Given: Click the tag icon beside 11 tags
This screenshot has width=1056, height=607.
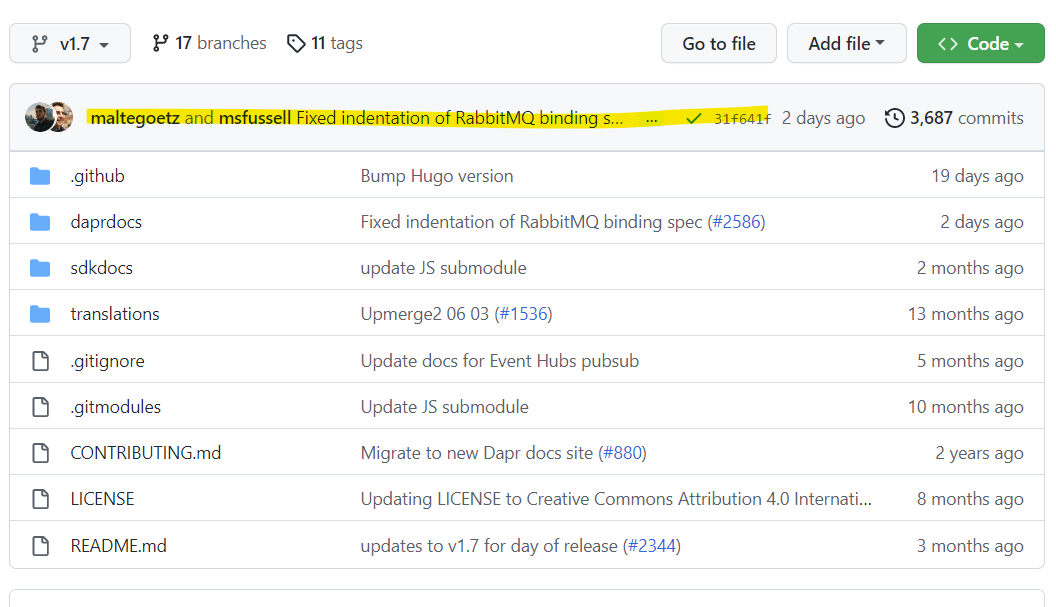Looking at the screenshot, I should (x=296, y=44).
